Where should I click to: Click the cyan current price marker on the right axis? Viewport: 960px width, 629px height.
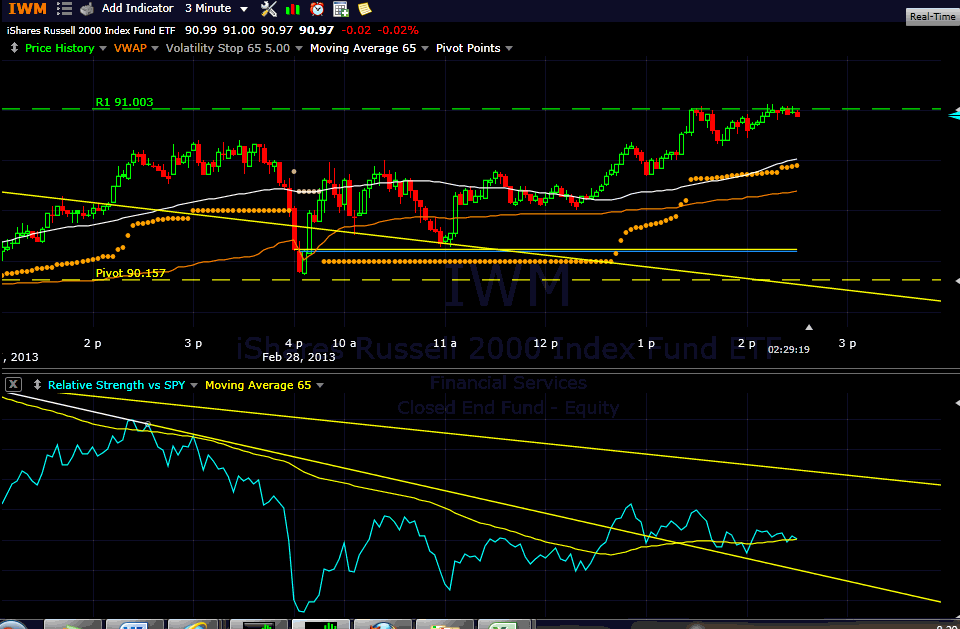tap(953, 115)
